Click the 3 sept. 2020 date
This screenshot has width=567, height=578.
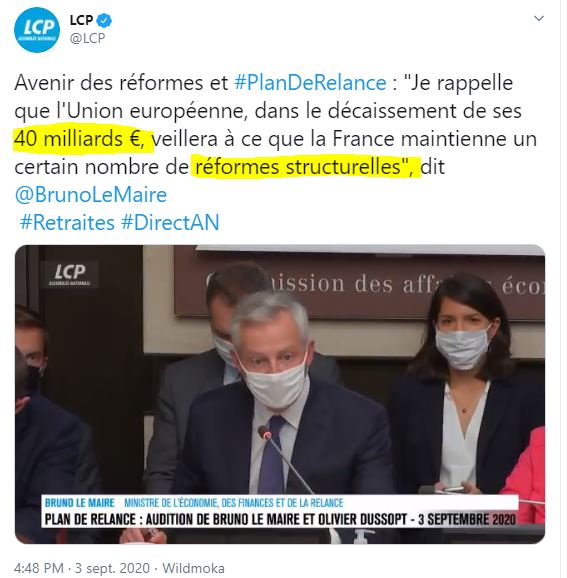[112, 568]
